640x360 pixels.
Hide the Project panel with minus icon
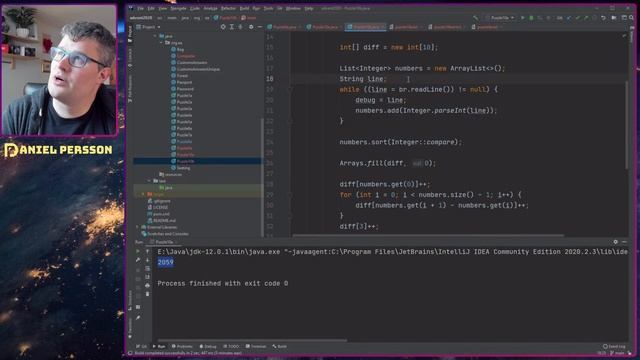260,27
